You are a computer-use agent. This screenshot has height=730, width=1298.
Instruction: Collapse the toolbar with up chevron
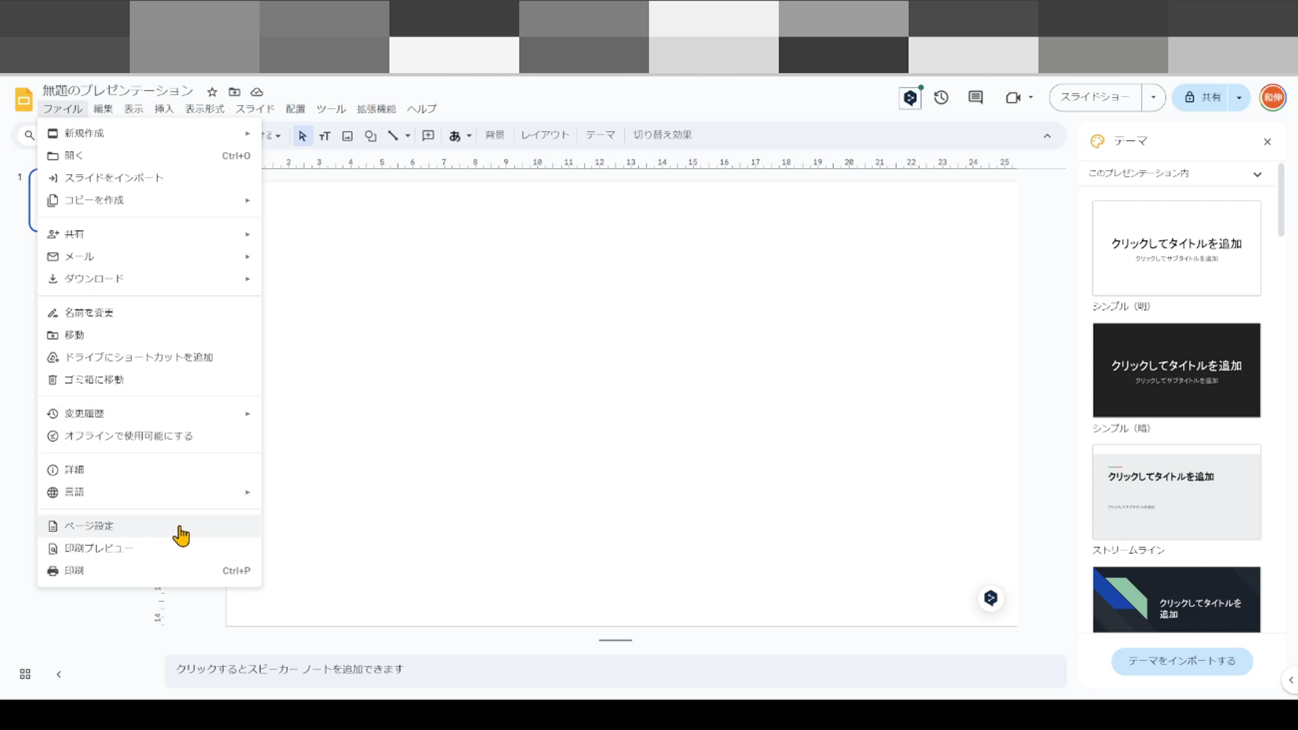(1047, 135)
